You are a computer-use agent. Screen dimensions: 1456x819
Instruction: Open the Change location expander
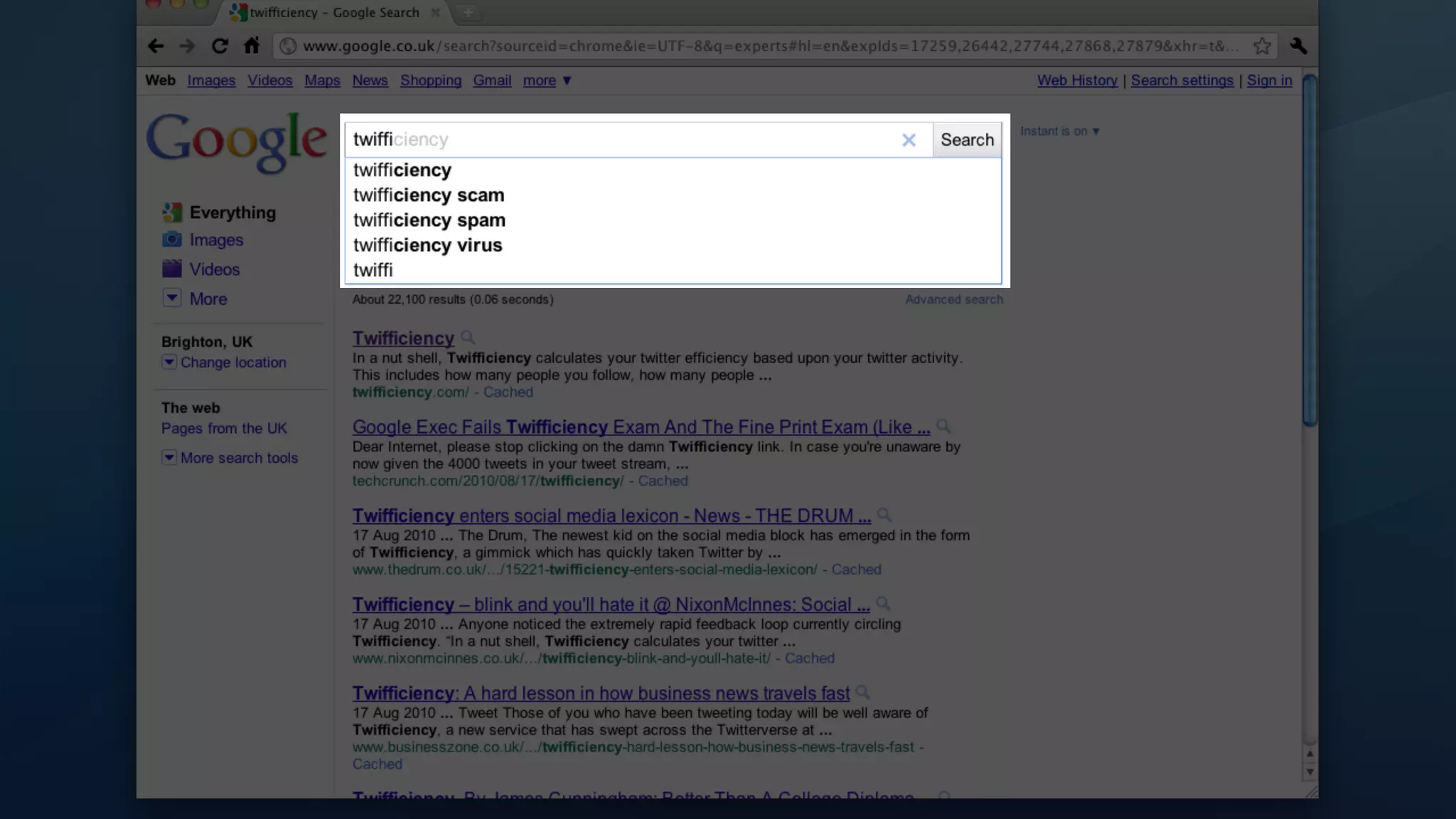169,362
